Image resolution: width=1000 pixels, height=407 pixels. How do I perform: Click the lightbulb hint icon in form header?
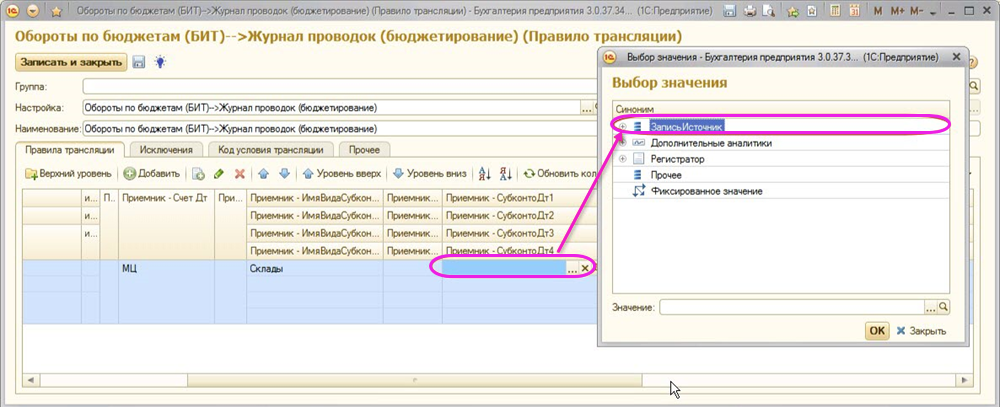158,62
